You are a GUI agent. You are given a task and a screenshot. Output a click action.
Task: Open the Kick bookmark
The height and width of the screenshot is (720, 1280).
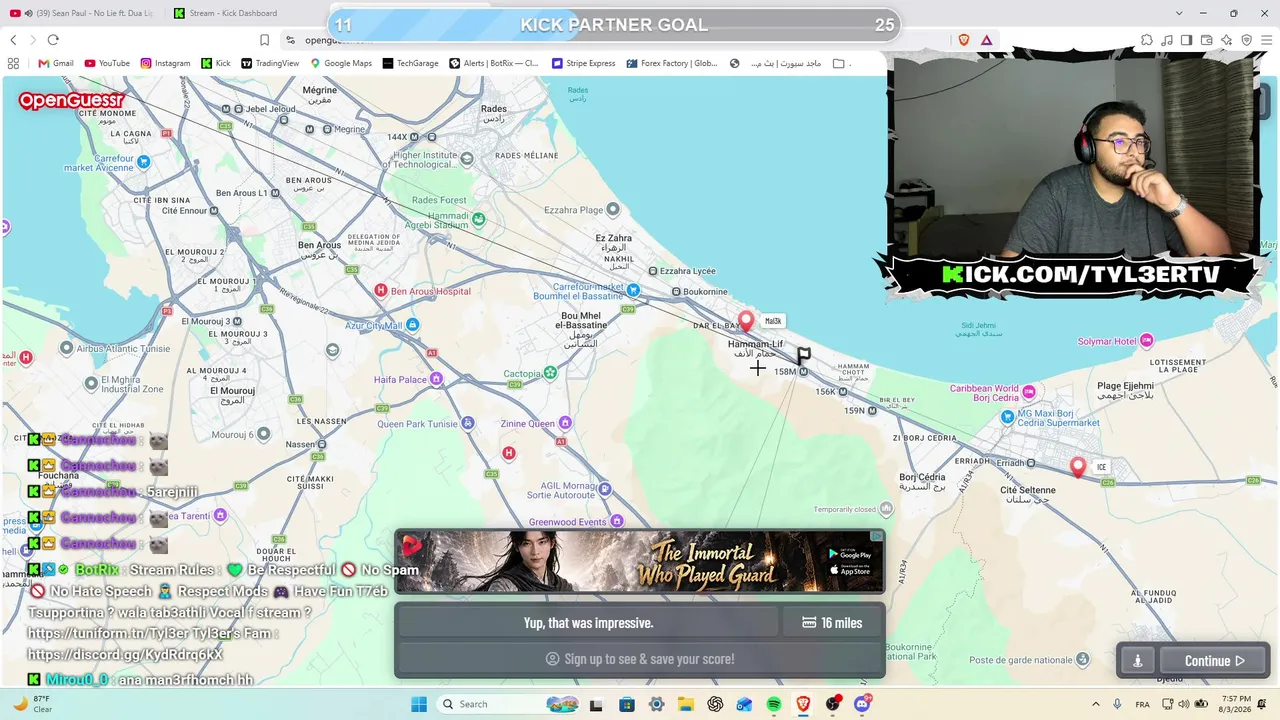(215, 63)
